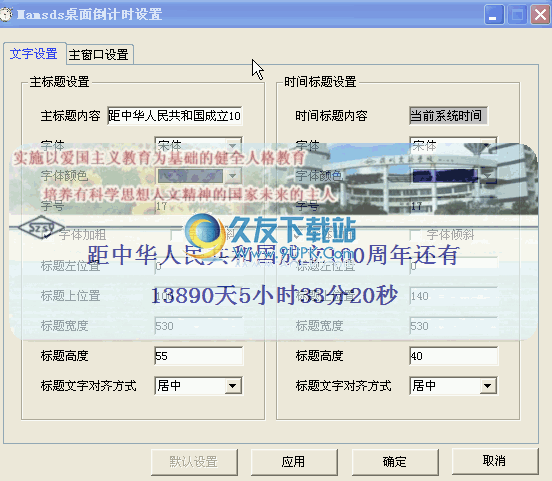Click the Mamsds clock icon in title bar
This screenshot has width=552, height=481.
6,14
